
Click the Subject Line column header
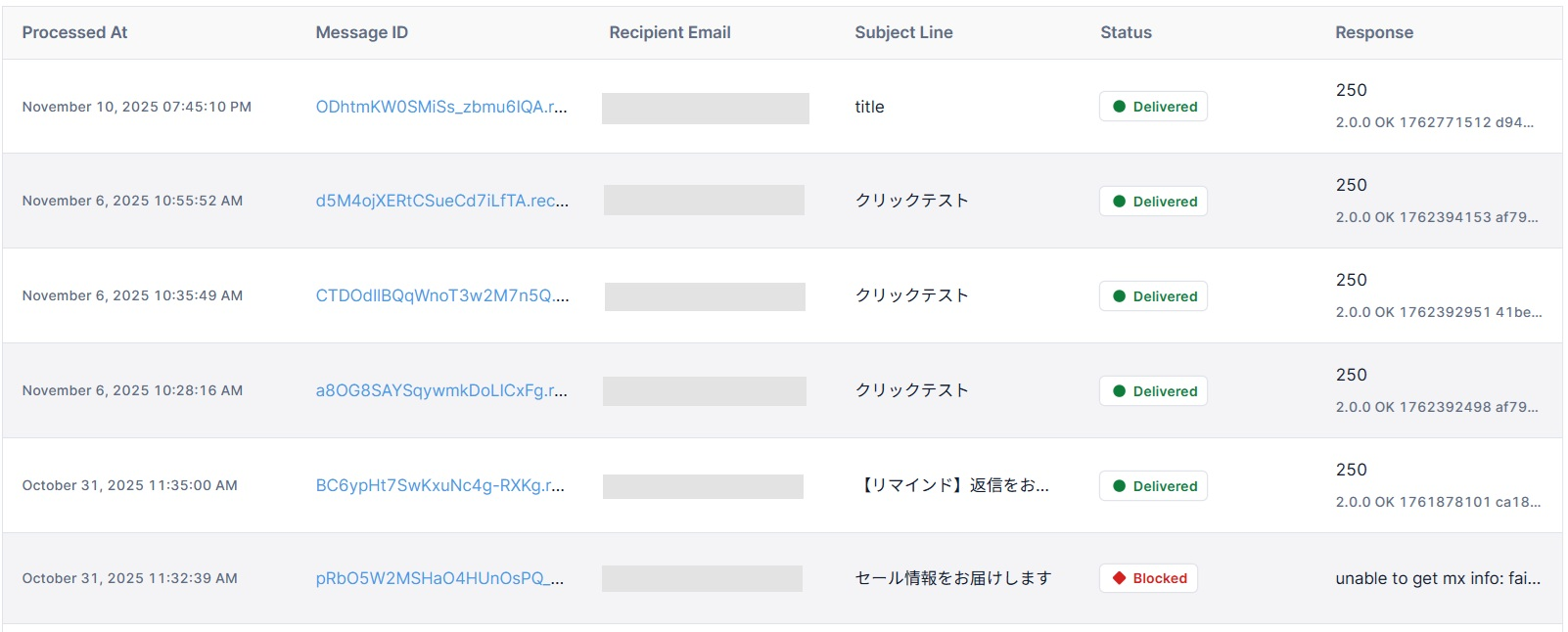(903, 32)
